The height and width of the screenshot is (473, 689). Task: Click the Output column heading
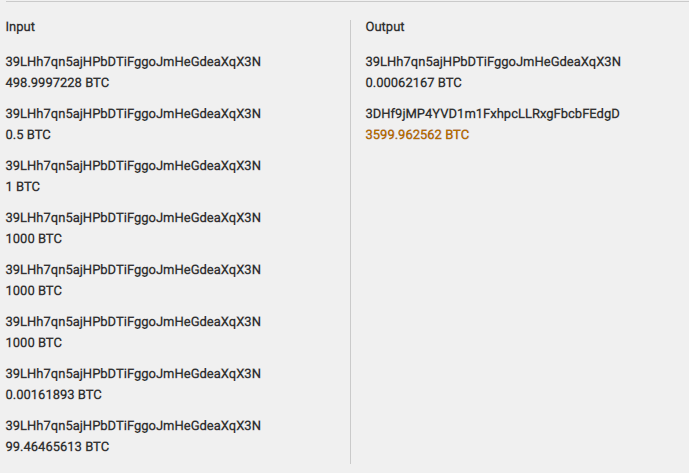(x=385, y=27)
